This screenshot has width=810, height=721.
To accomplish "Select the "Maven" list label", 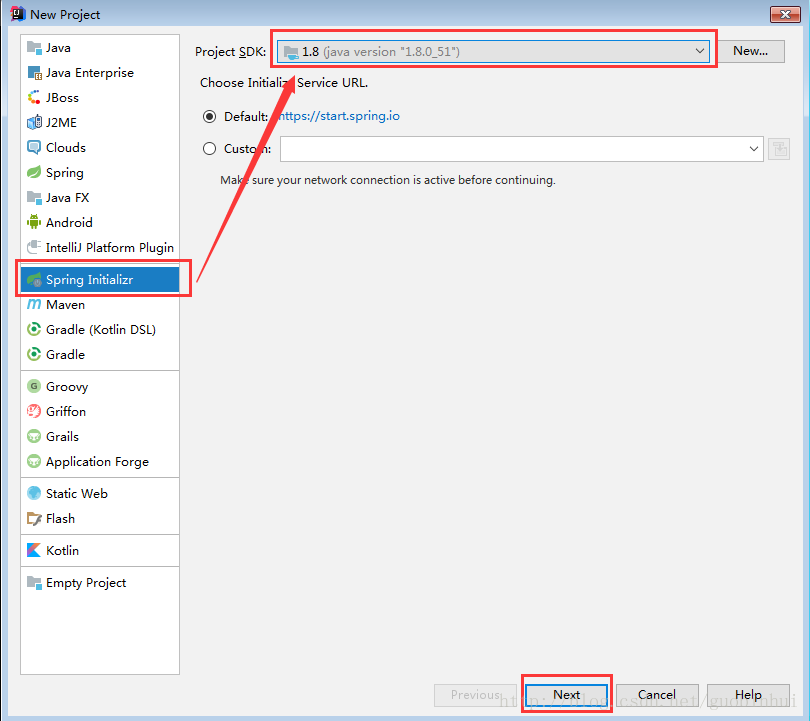I will click(66, 305).
